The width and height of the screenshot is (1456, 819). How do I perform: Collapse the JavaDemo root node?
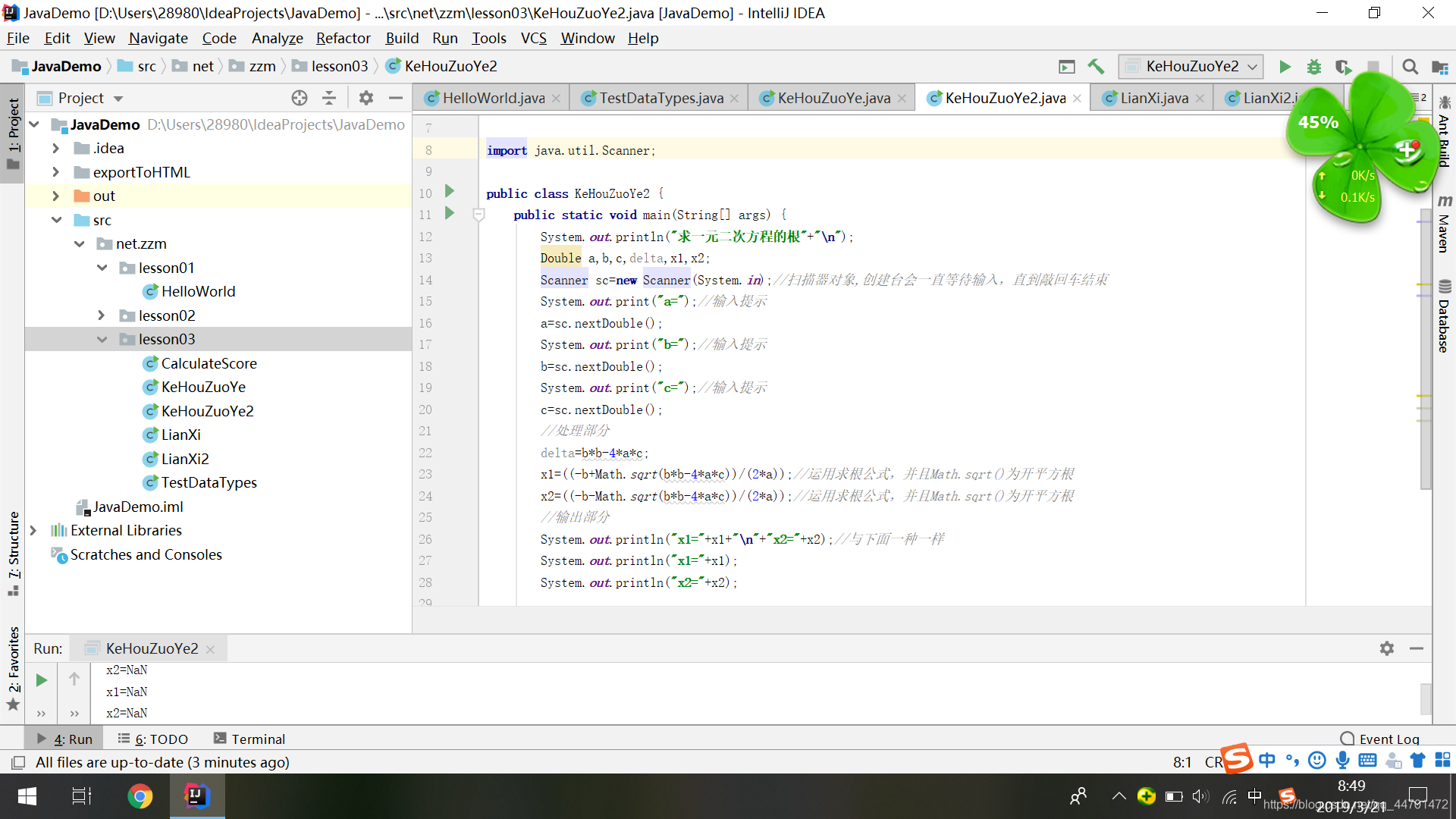[x=34, y=124]
